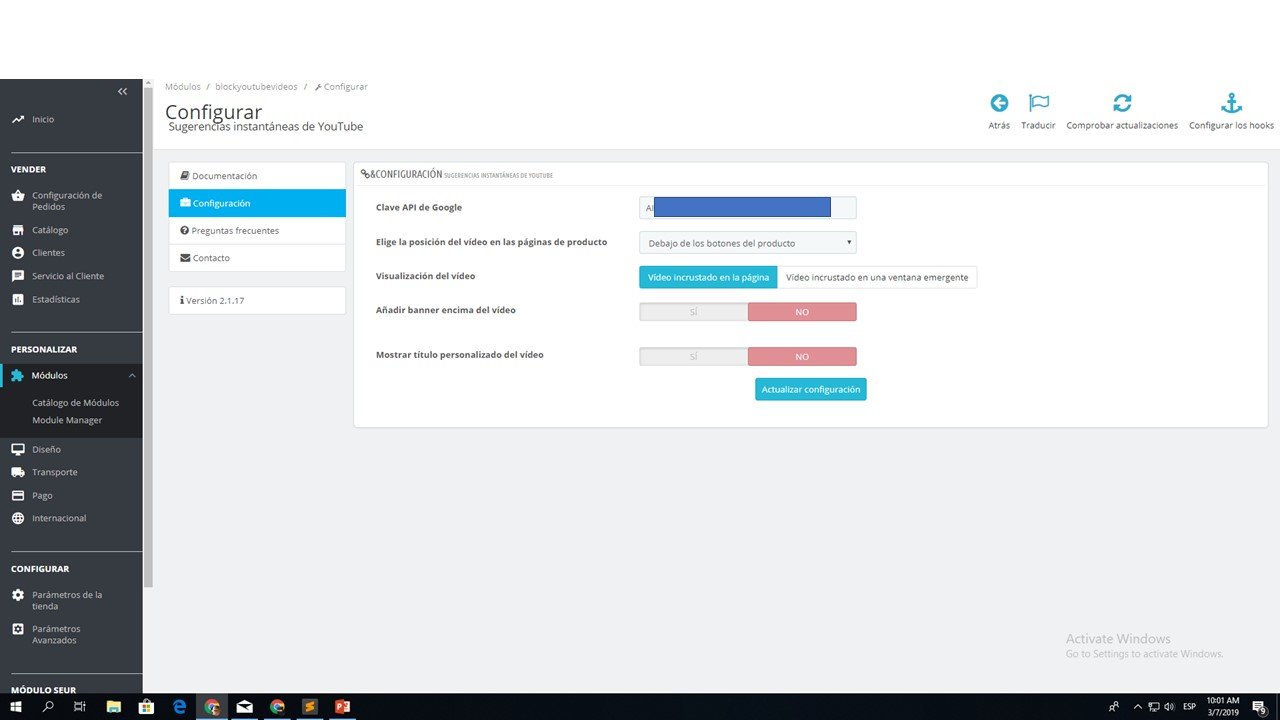Open the volume control in system tray

point(1169,707)
